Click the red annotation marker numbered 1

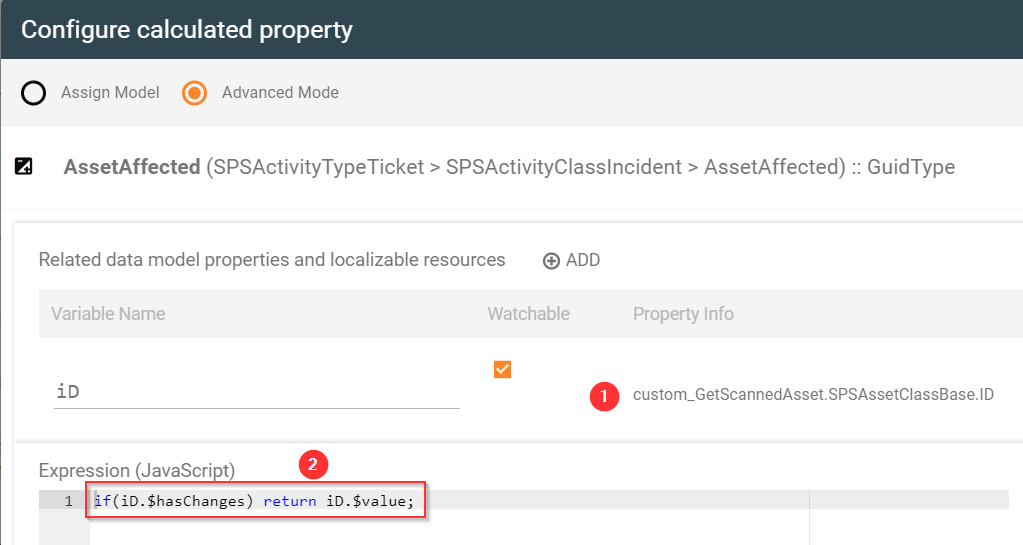[x=602, y=396]
